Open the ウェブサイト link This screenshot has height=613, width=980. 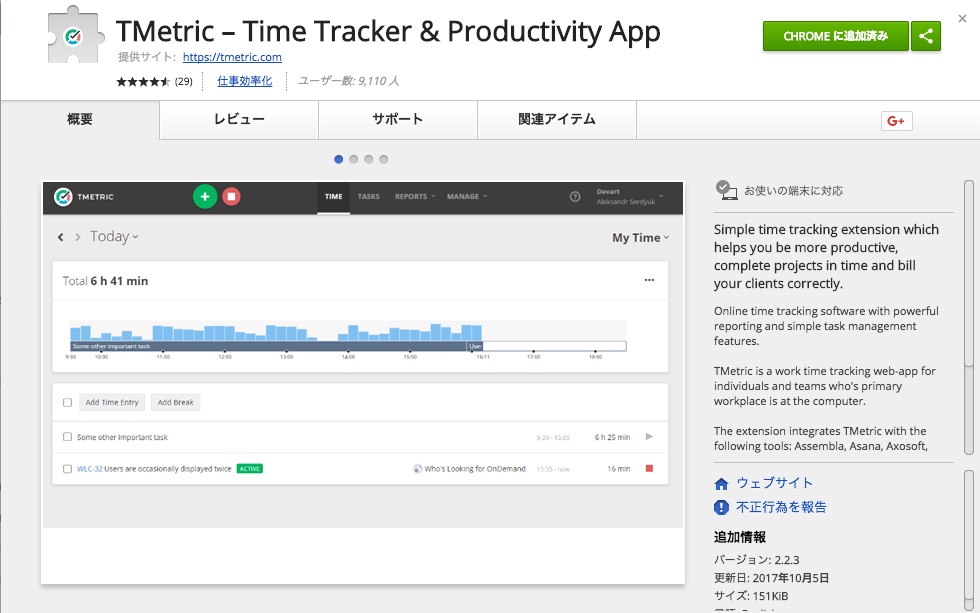pos(774,483)
